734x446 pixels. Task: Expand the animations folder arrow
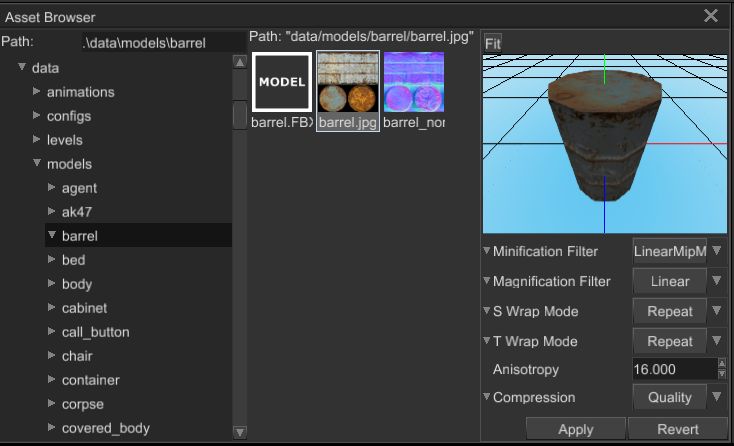coord(37,91)
